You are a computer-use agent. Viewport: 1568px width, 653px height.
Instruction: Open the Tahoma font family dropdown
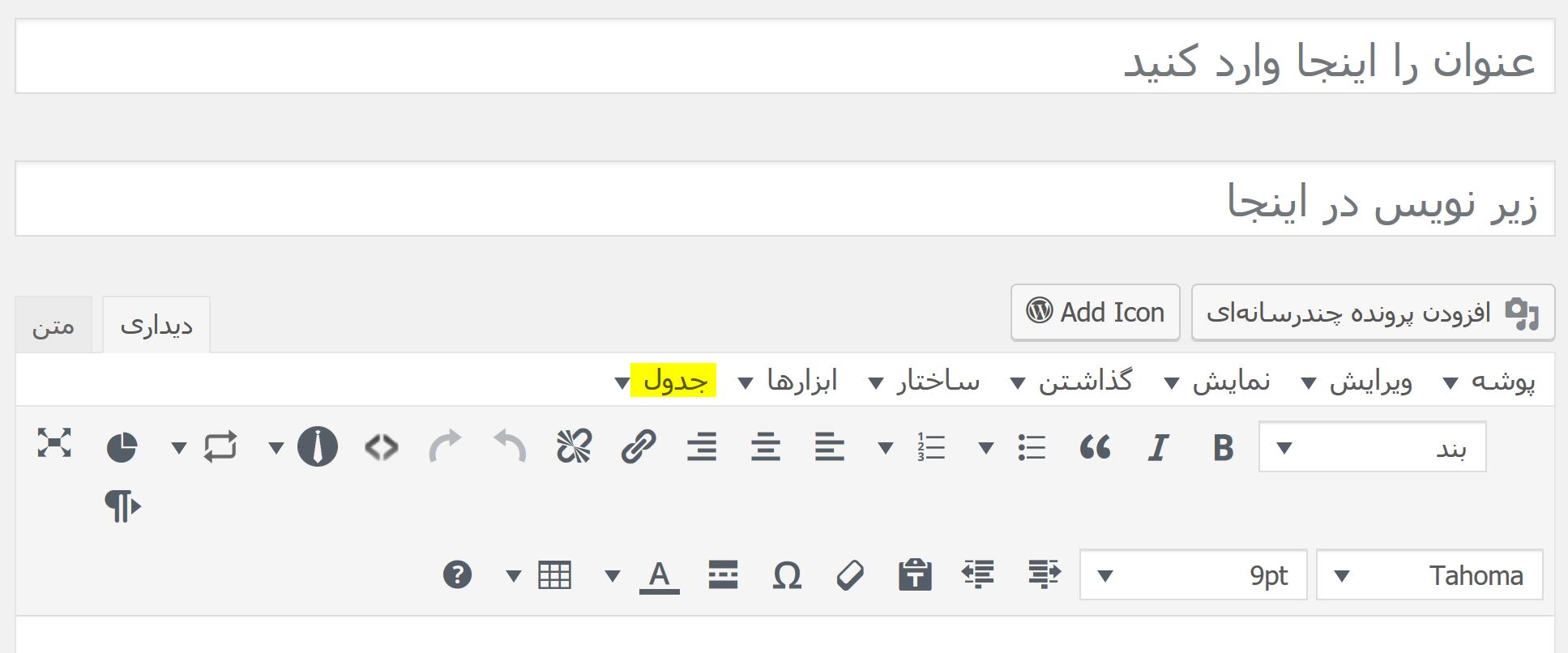pyautogui.click(x=1429, y=576)
